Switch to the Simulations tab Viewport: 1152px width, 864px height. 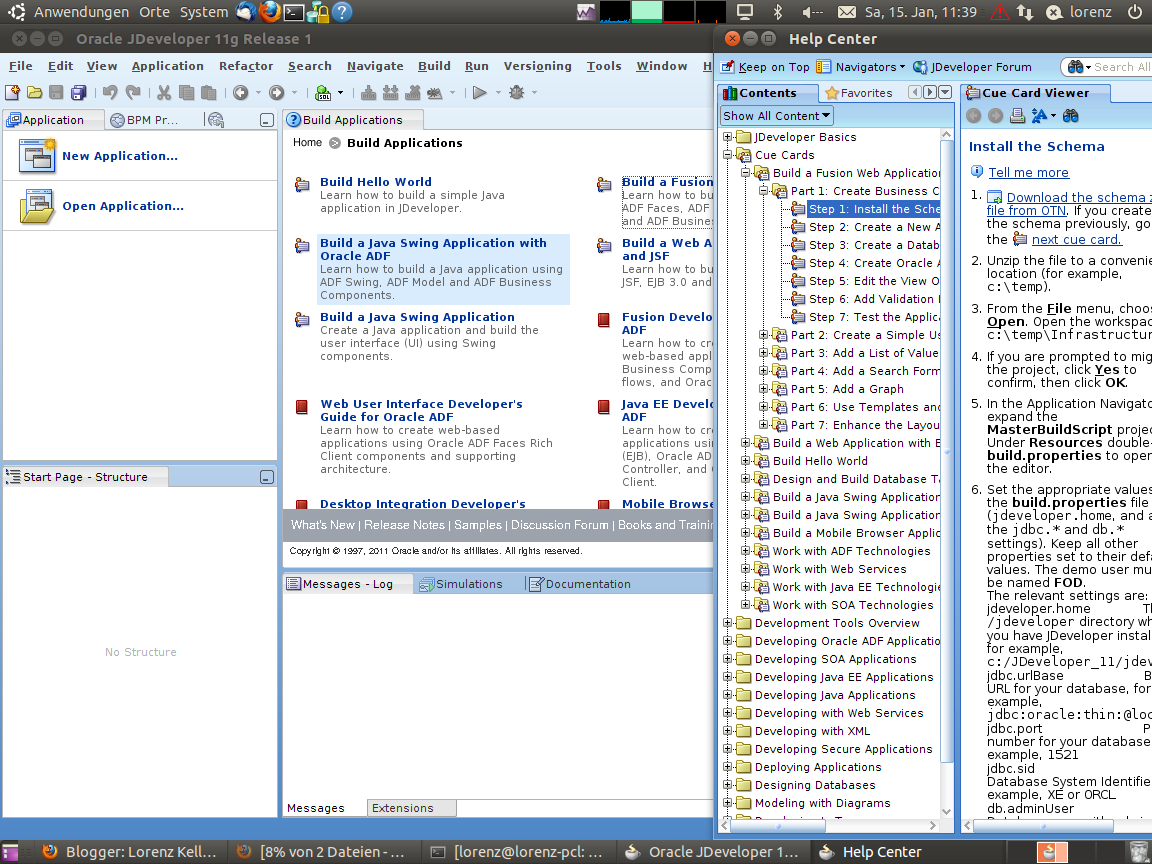[x=461, y=584]
